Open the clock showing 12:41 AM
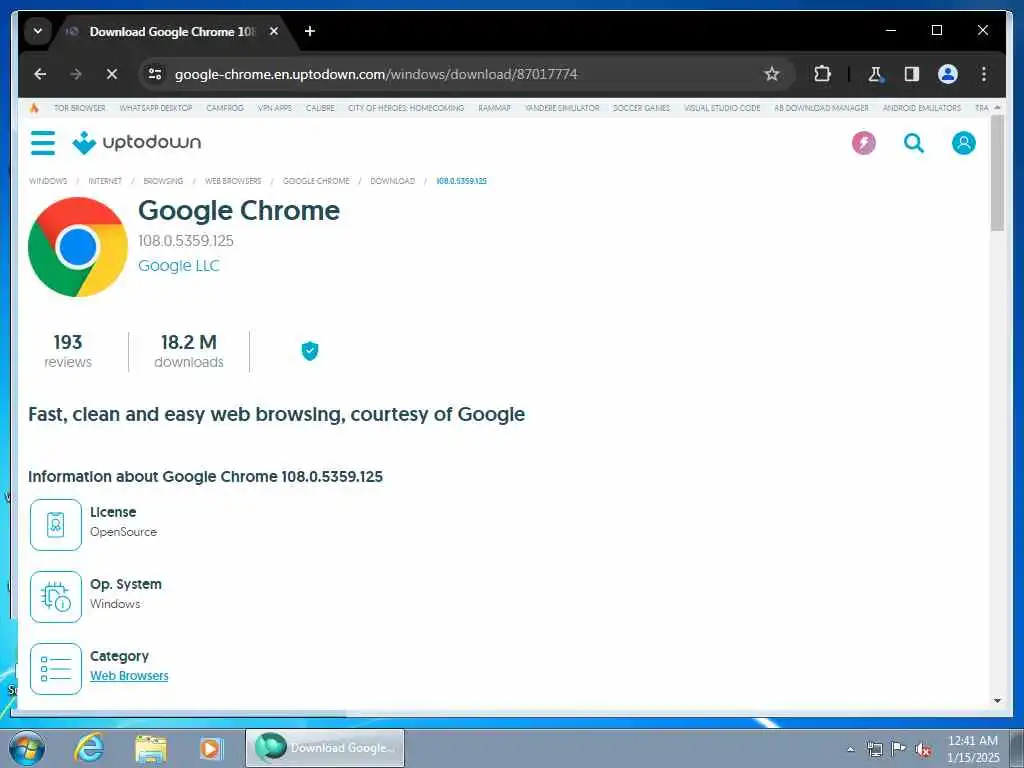The width and height of the screenshot is (1024, 768). [x=973, y=749]
